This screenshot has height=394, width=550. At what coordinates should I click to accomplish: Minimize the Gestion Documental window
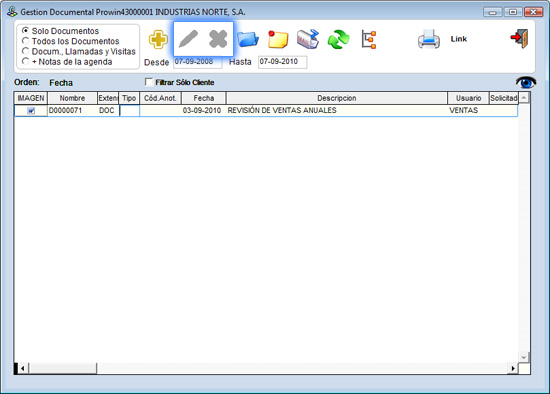[492, 12]
